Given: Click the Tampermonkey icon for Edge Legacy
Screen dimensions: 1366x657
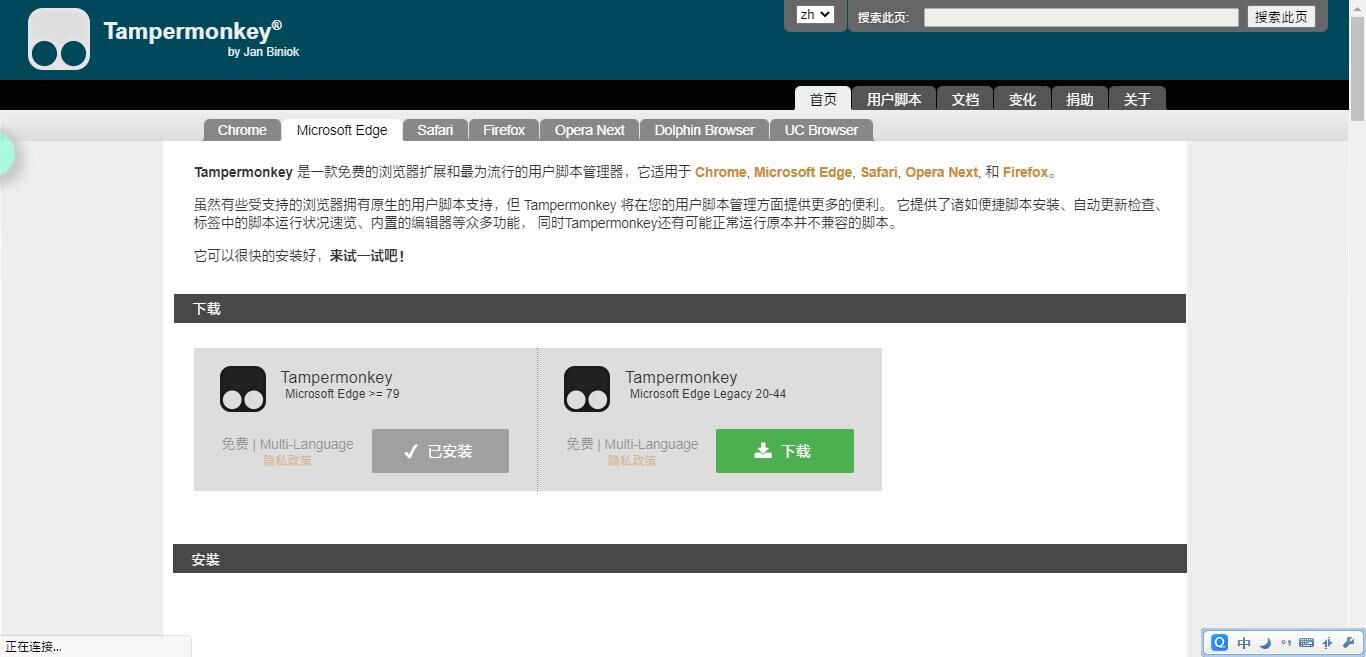Looking at the screenshot, I should (587, 389).
